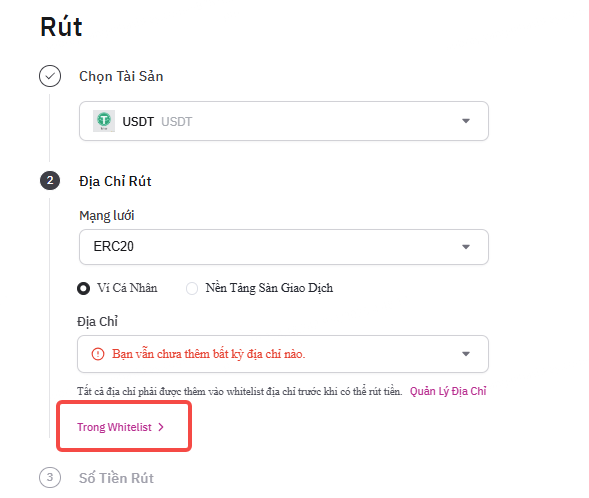
Task: Open the Số Tiền Rút step heading
Action: (x=116, y=478)
